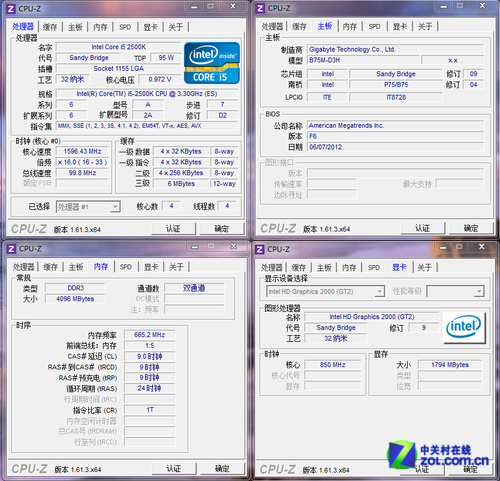Click the CPU-Z icon in the processor window title bar
Viewport: 500px width, 481px height.
(x=11, y=9)
